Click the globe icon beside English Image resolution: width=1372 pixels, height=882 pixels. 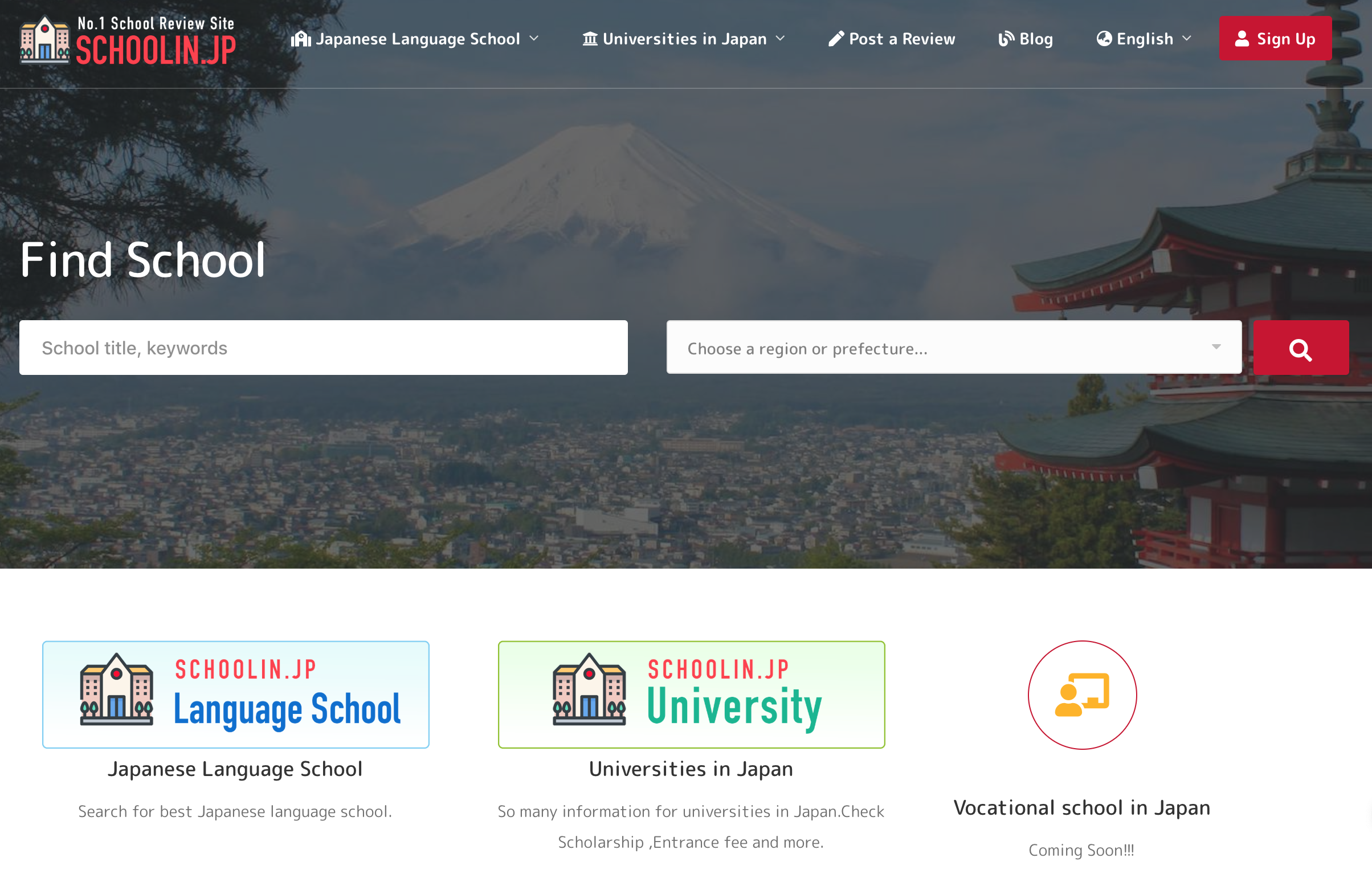1104,38
